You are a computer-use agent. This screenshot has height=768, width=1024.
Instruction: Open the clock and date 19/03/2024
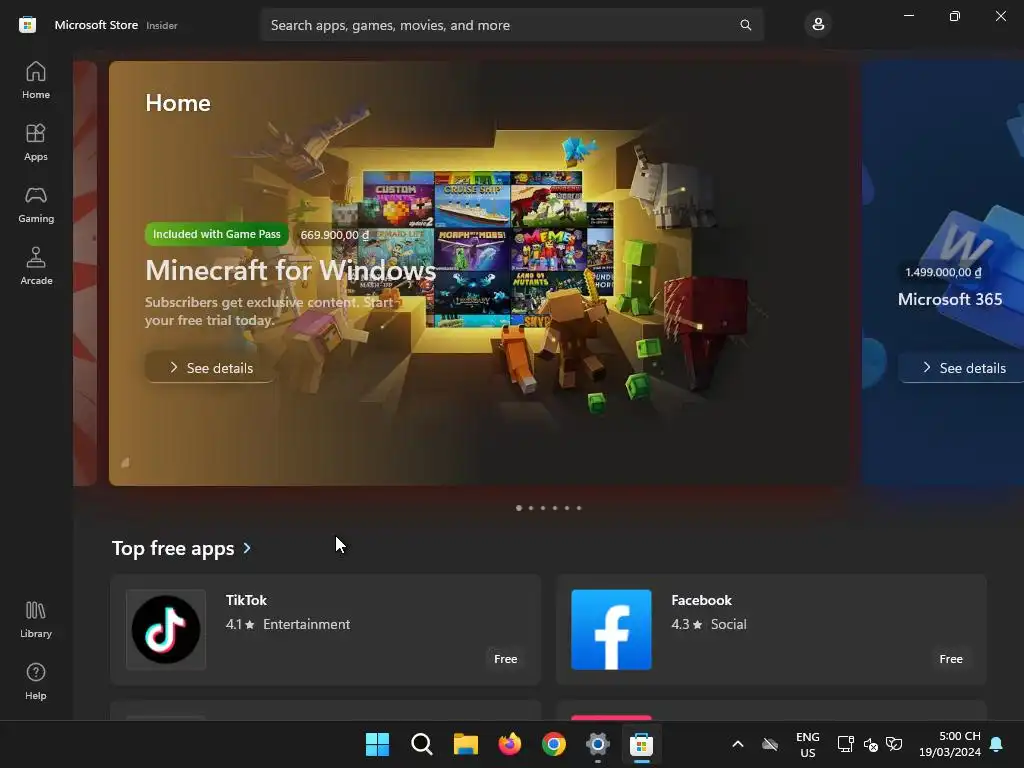pyautogui.click(x=950, y=744)
